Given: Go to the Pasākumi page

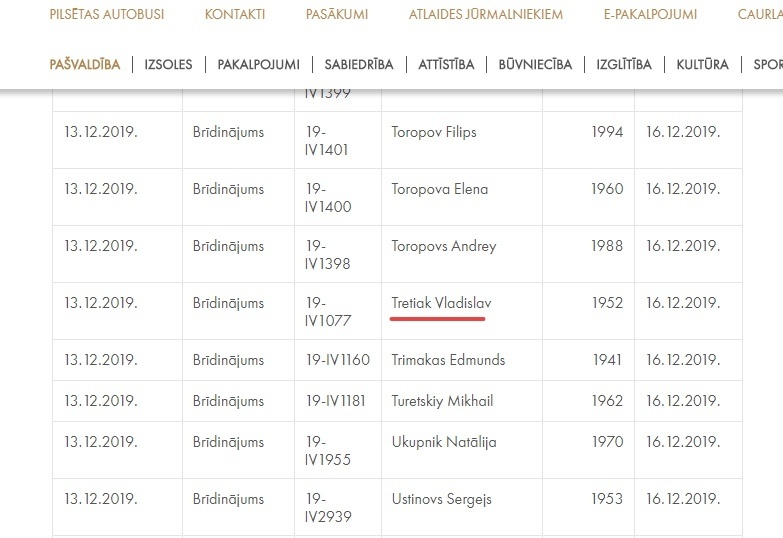Looking at the screenshot, I should (x=337, y=14).
